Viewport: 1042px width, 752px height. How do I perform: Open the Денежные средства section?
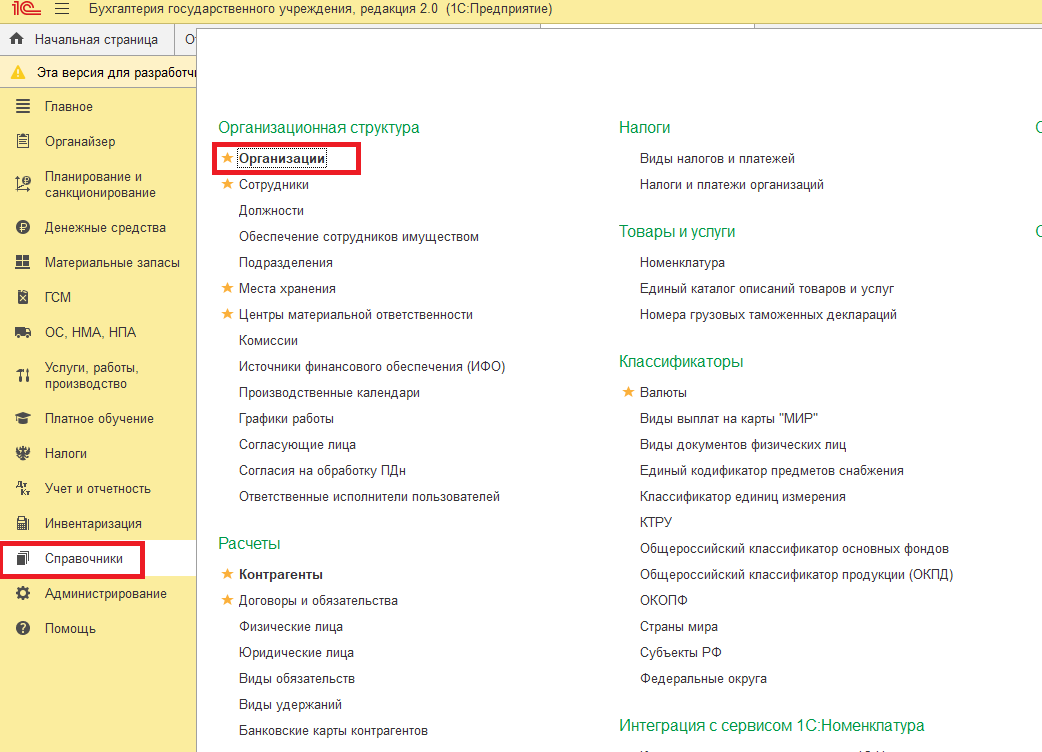point(105,227)
